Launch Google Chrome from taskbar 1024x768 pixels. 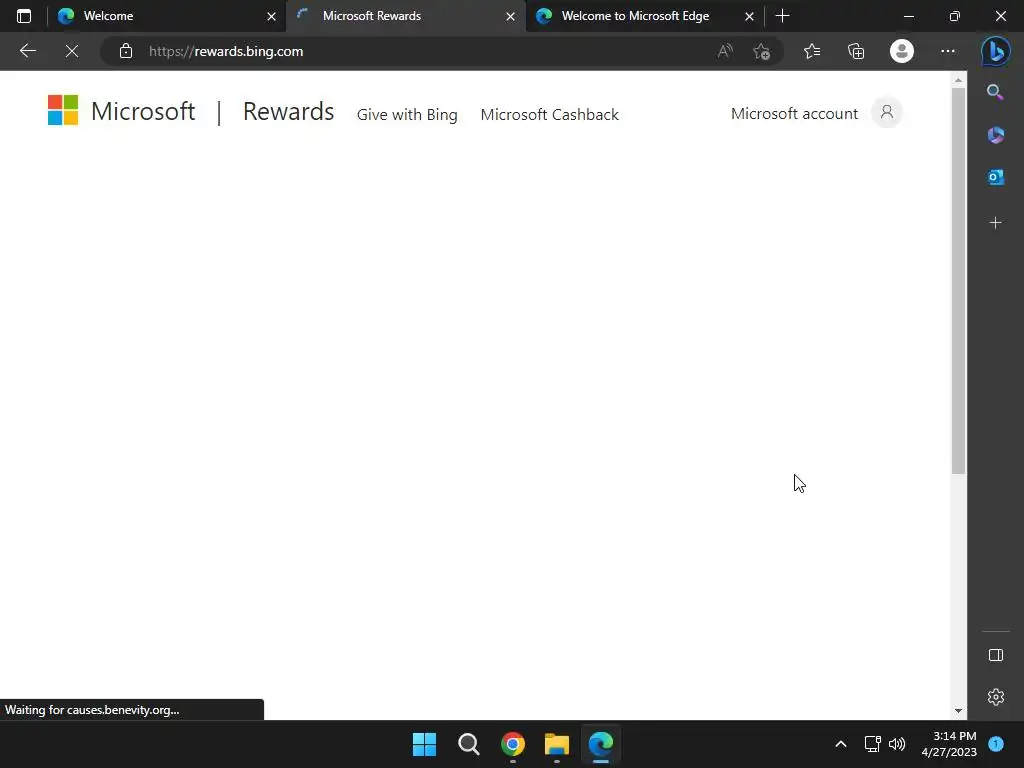[513, 744]
